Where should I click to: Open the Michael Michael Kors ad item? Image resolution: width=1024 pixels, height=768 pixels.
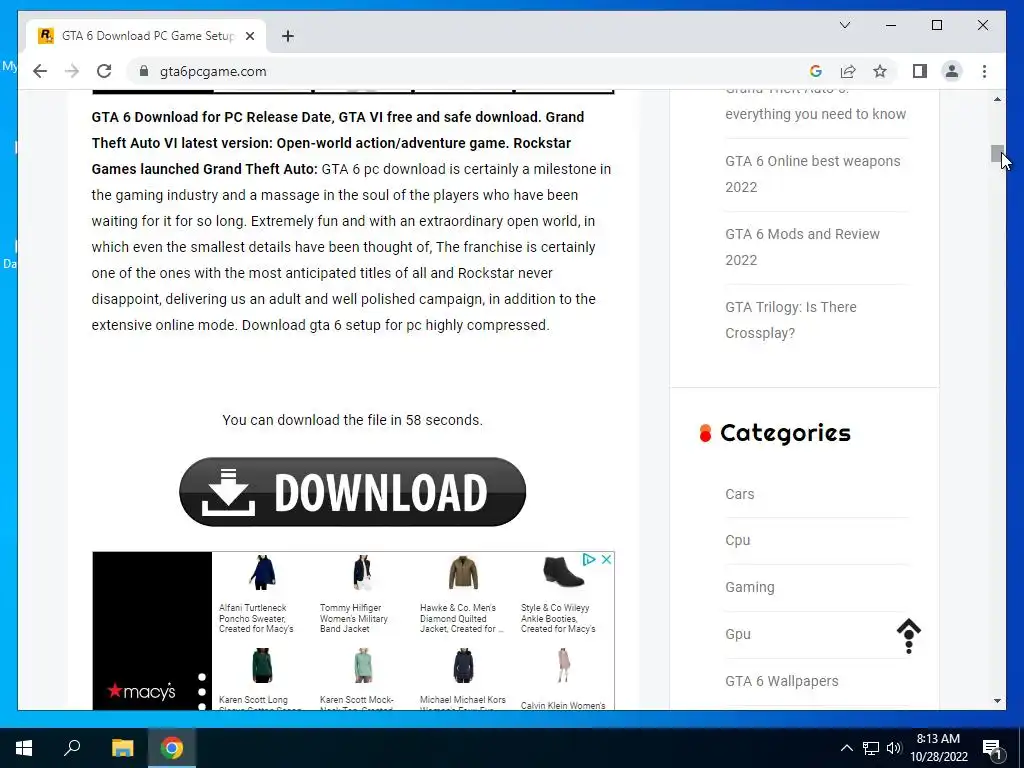coord(462,678)
